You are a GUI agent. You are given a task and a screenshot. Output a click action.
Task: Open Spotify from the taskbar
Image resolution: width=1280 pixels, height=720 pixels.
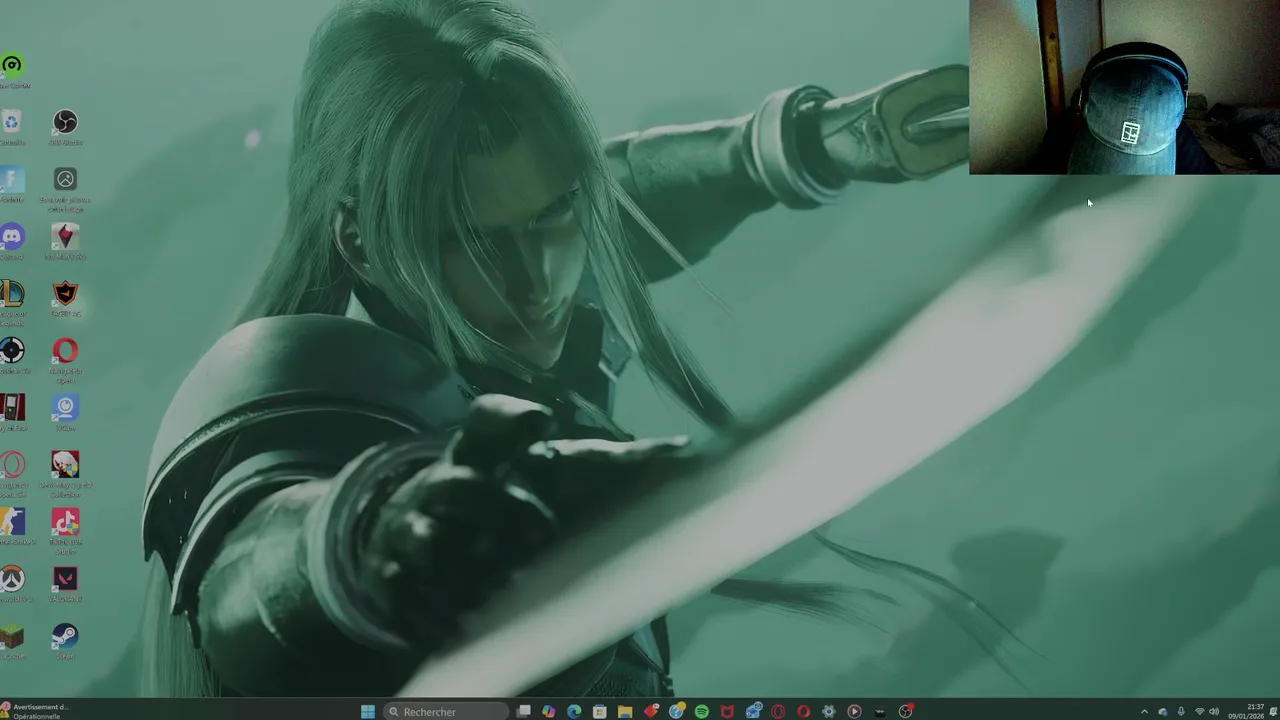(702, 711)
